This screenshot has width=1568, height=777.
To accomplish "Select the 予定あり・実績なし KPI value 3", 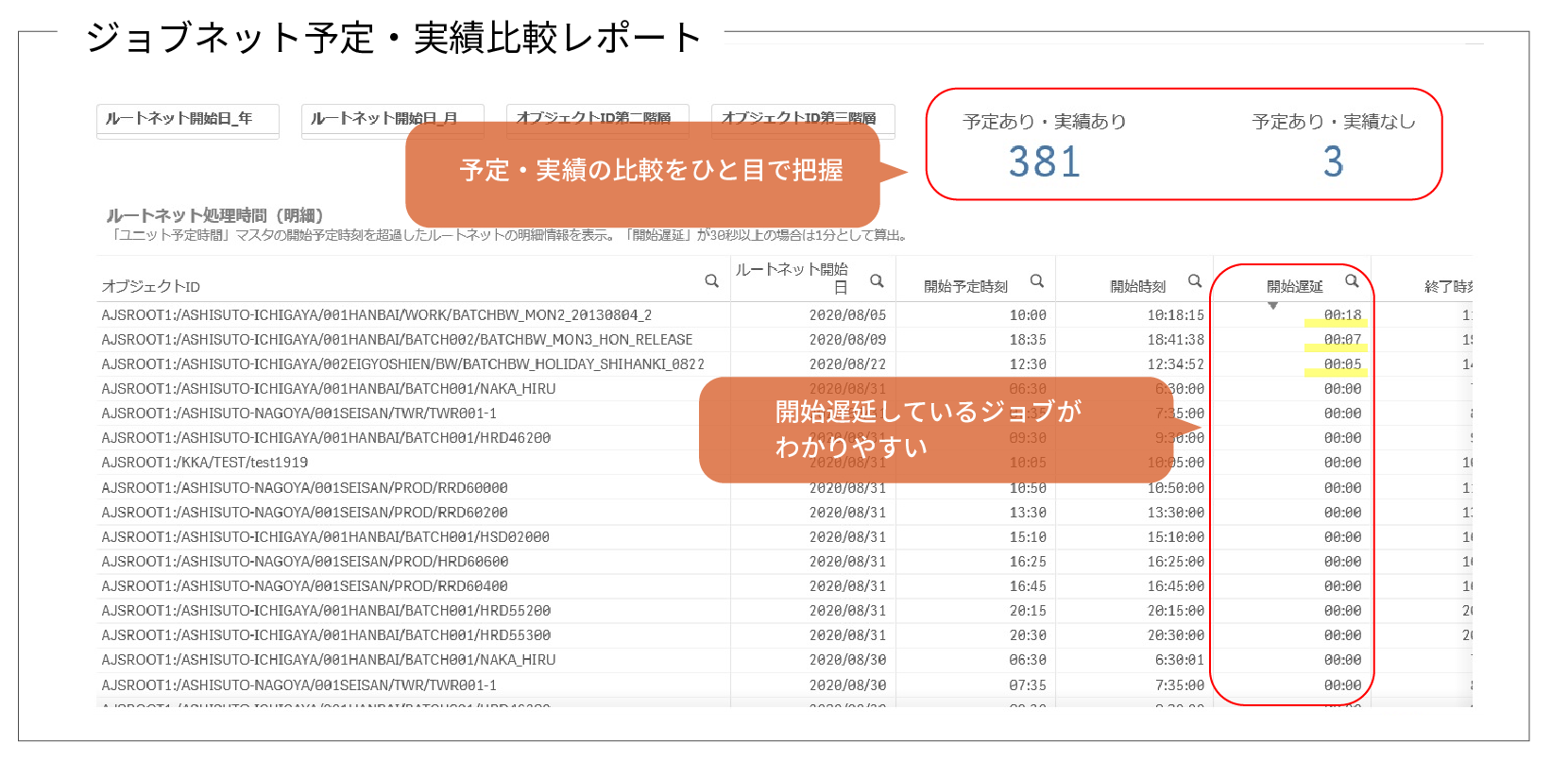I will coord(1333,162).
